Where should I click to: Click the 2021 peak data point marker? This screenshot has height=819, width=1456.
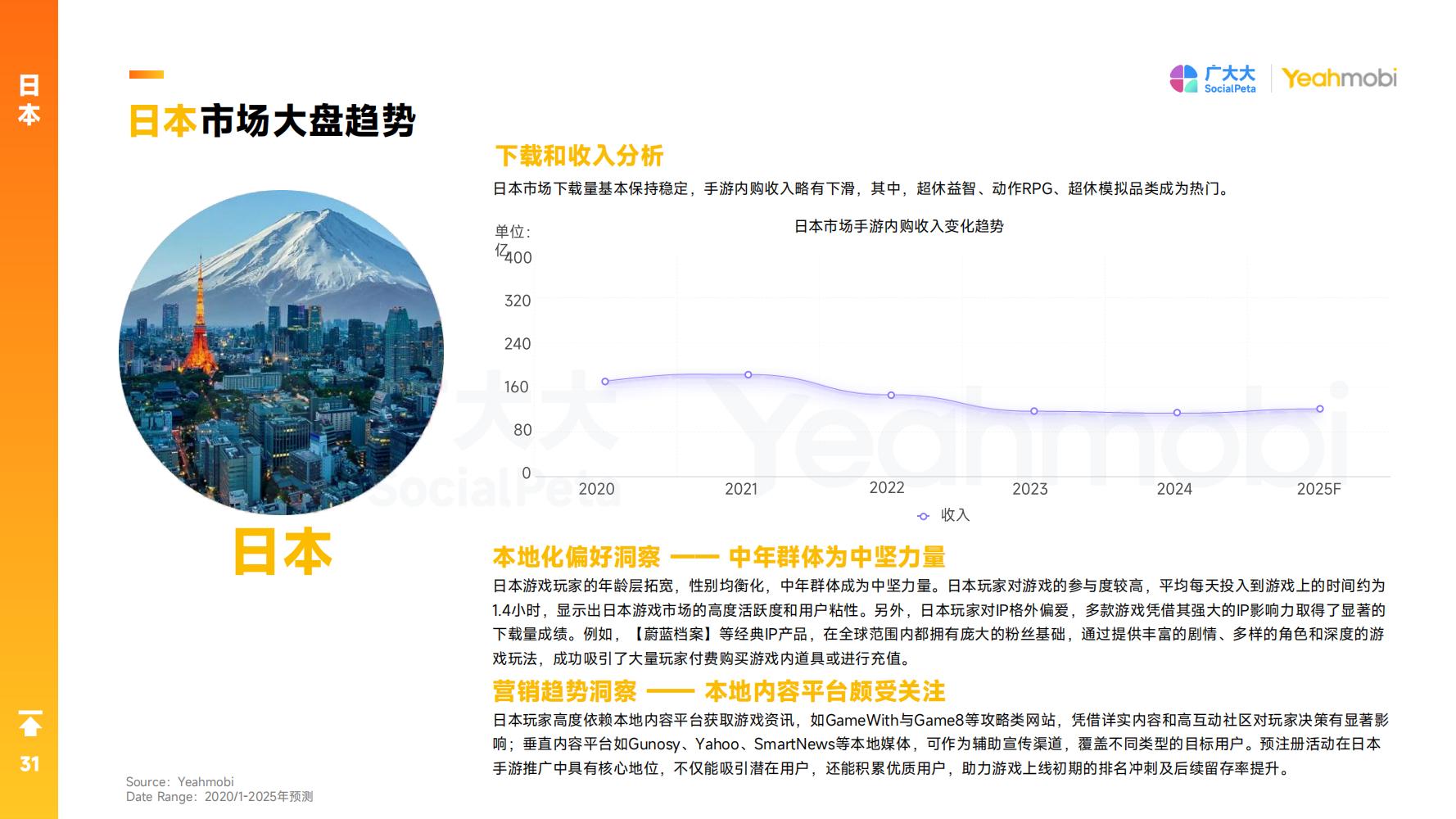(746, 373)
